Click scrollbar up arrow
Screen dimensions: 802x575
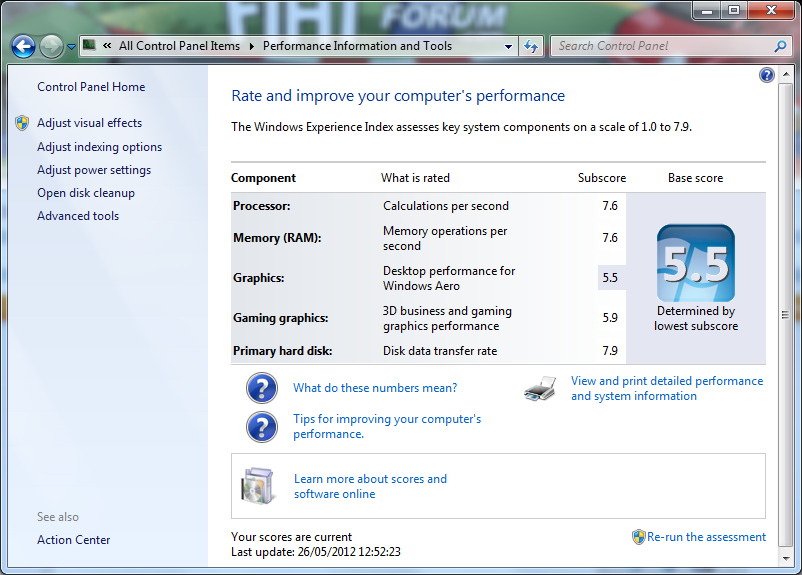coord(786,74)
